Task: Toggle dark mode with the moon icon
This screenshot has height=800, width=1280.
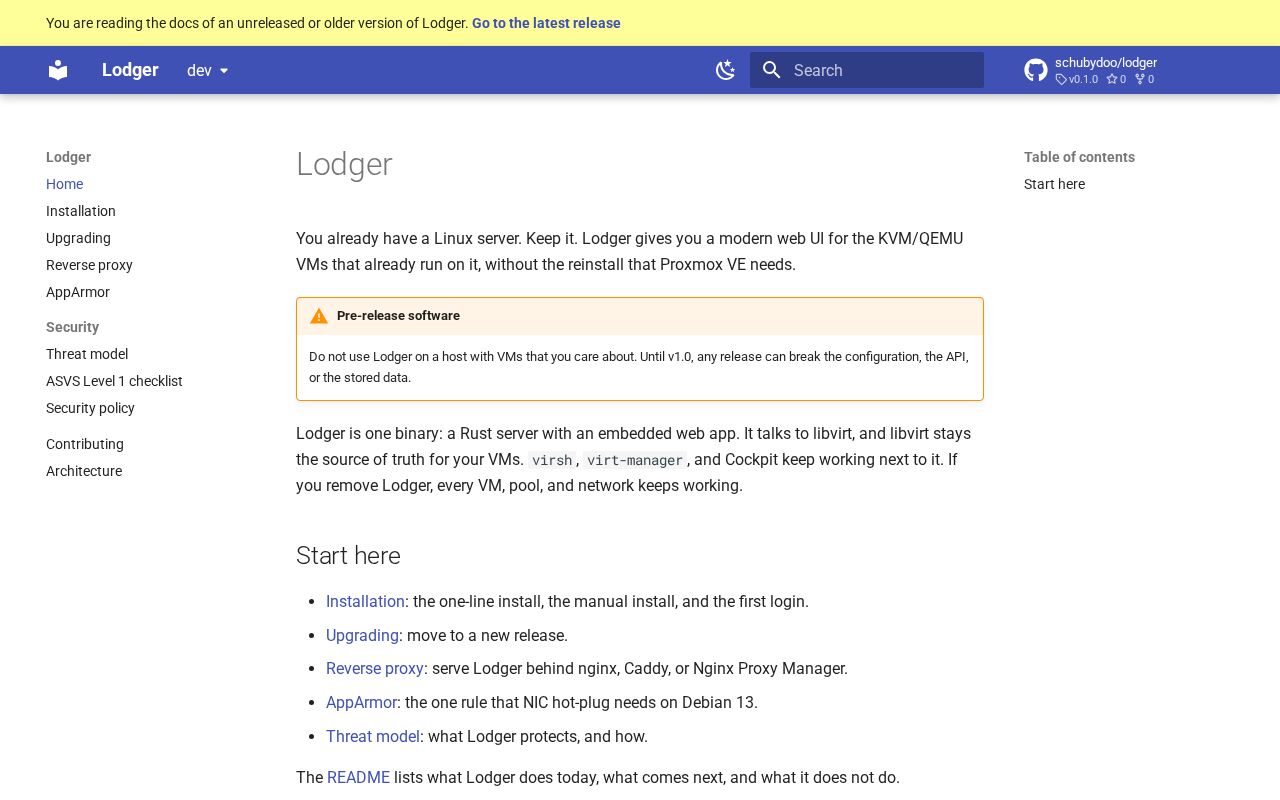Action: (x=726, y=70)
